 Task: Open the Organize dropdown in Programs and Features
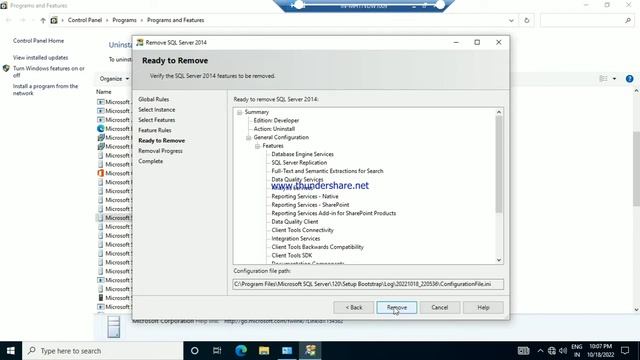click(x=114, y=78)
